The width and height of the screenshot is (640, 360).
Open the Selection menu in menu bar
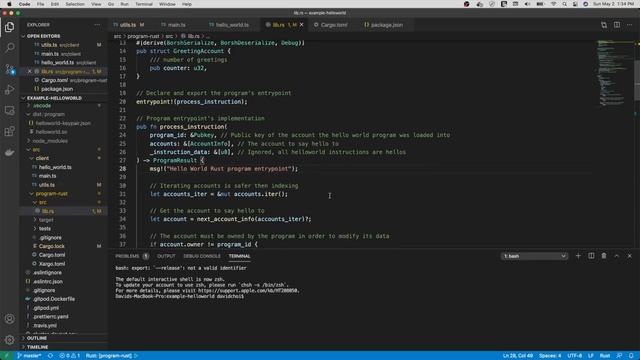[x=75, y=4]
